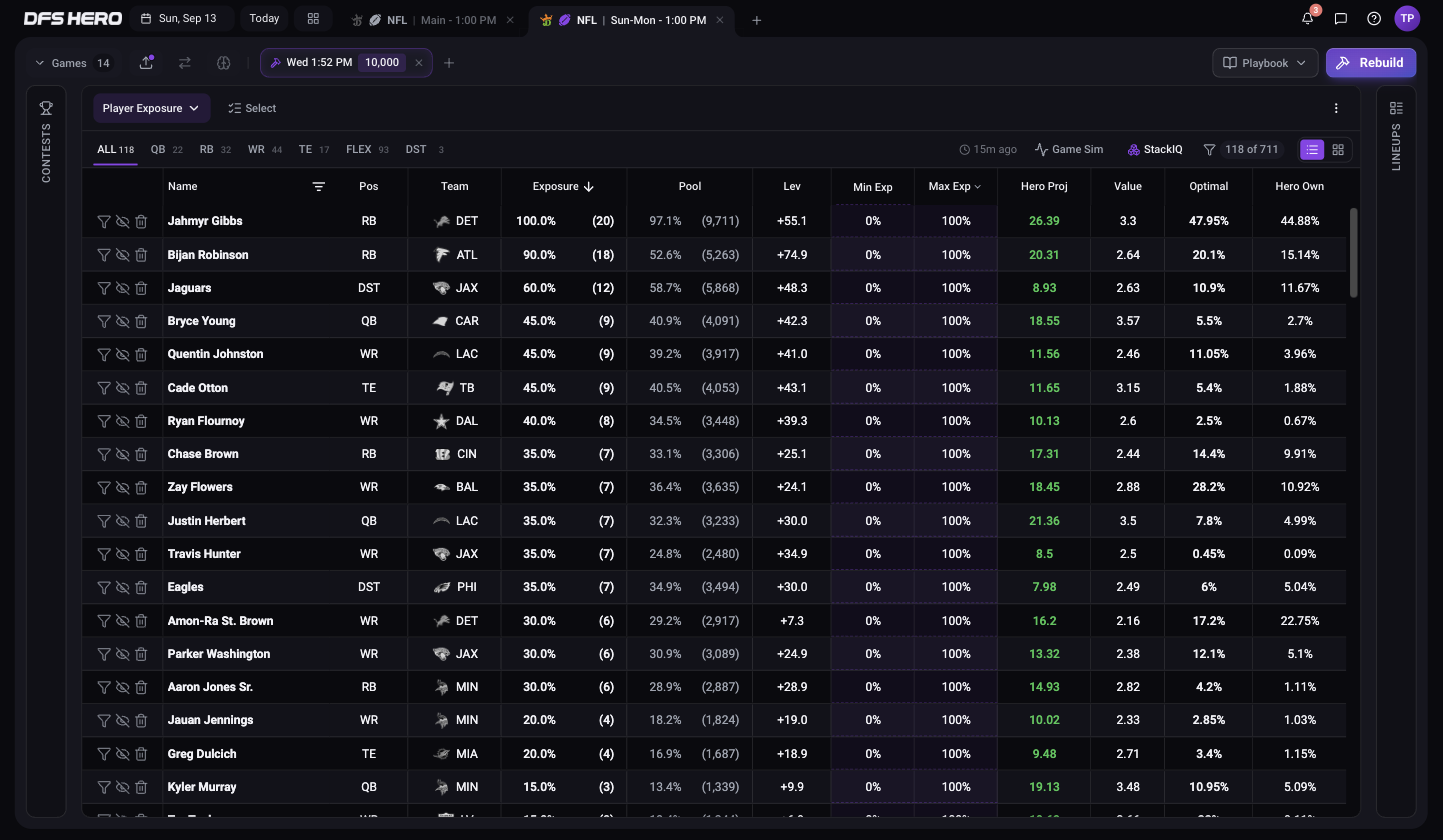Click the Today button
Image resolution: width=1443 pixels, height=840 pixels.
coord(264,19)
